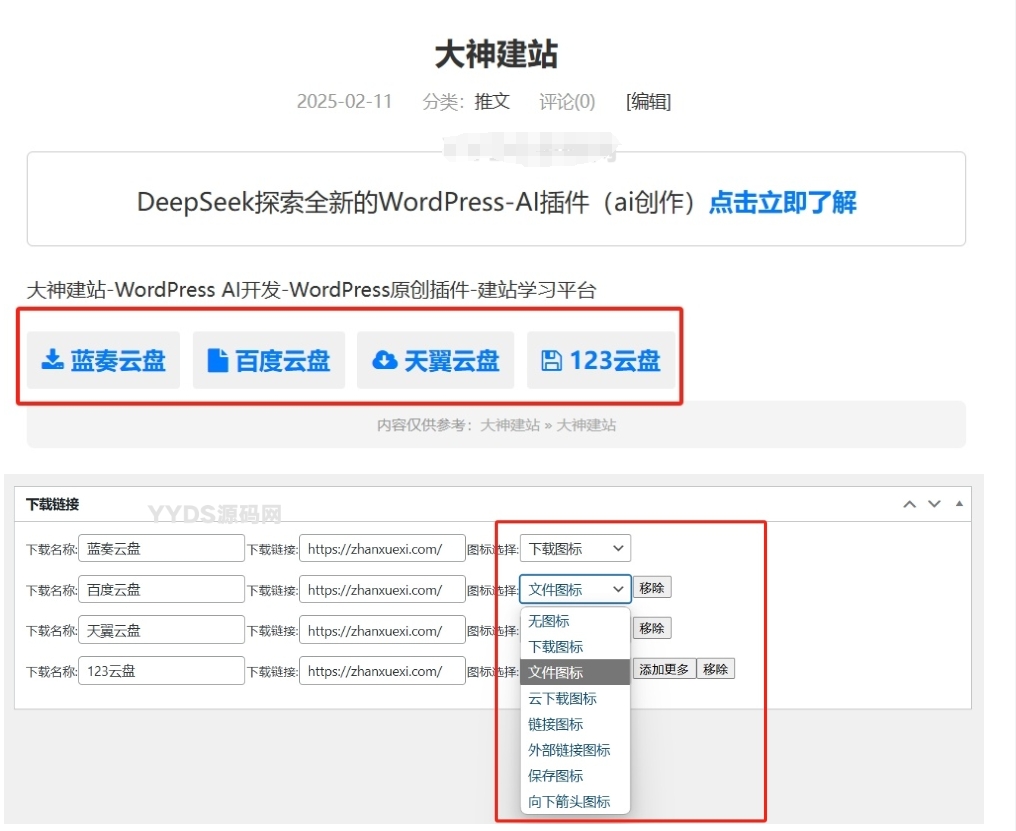Click the cloud download icon on 天翼云盘 button
The height and width of the screenshot is (831, 1016).
[385, 360]
